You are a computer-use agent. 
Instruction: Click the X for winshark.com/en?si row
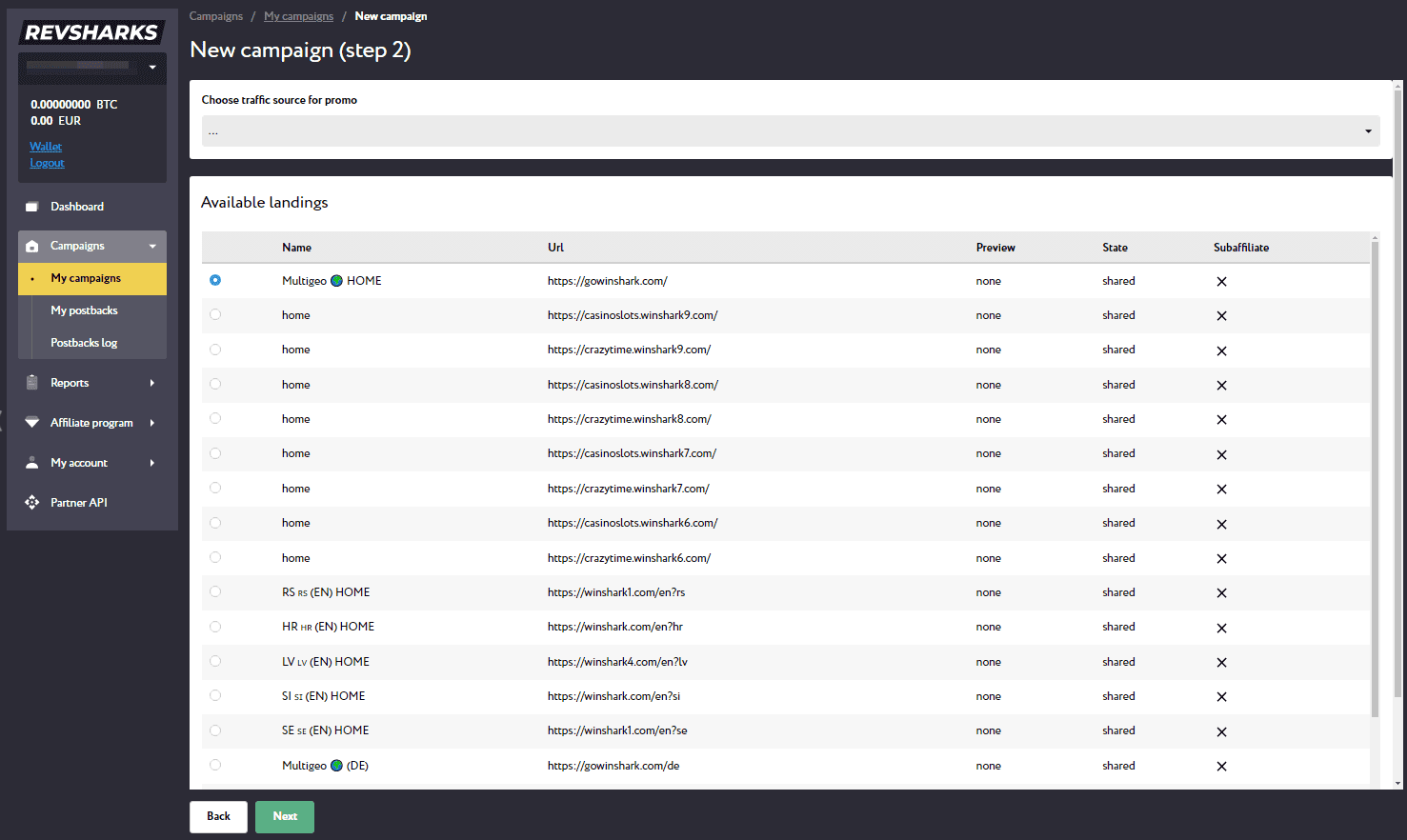coord(1221,697)
